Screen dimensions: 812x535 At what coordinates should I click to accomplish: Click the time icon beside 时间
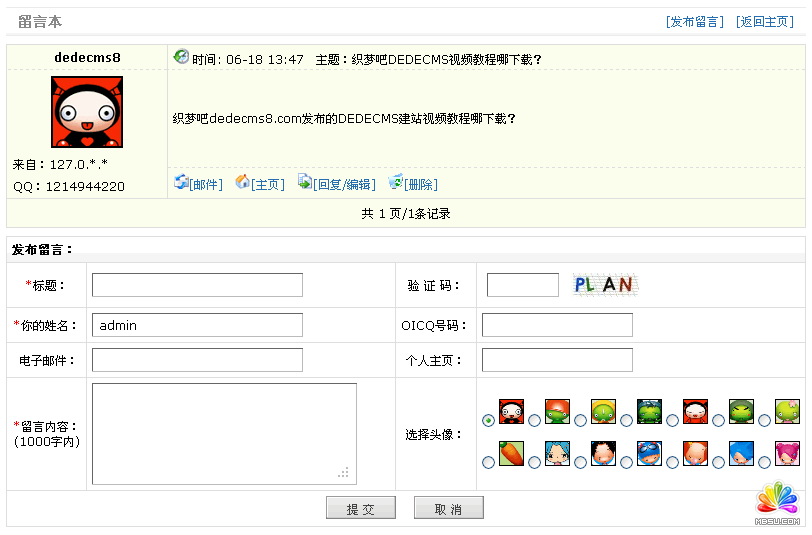click(x=181, y=57)
